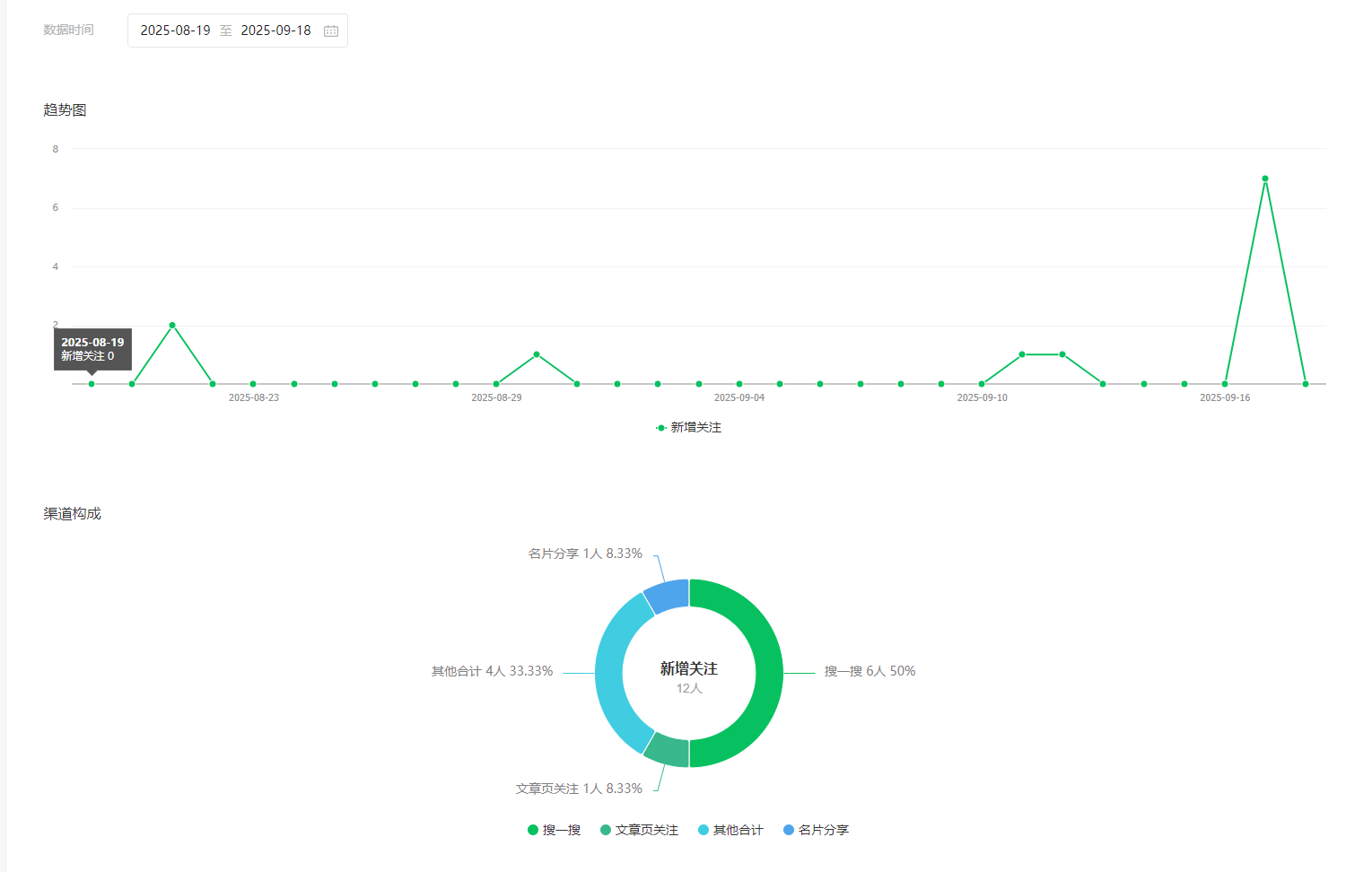The width and height of the screenshot is (1372, 872).
Task: Click label 其他合计 4人 33.33%
Action: tap(492, 671)
